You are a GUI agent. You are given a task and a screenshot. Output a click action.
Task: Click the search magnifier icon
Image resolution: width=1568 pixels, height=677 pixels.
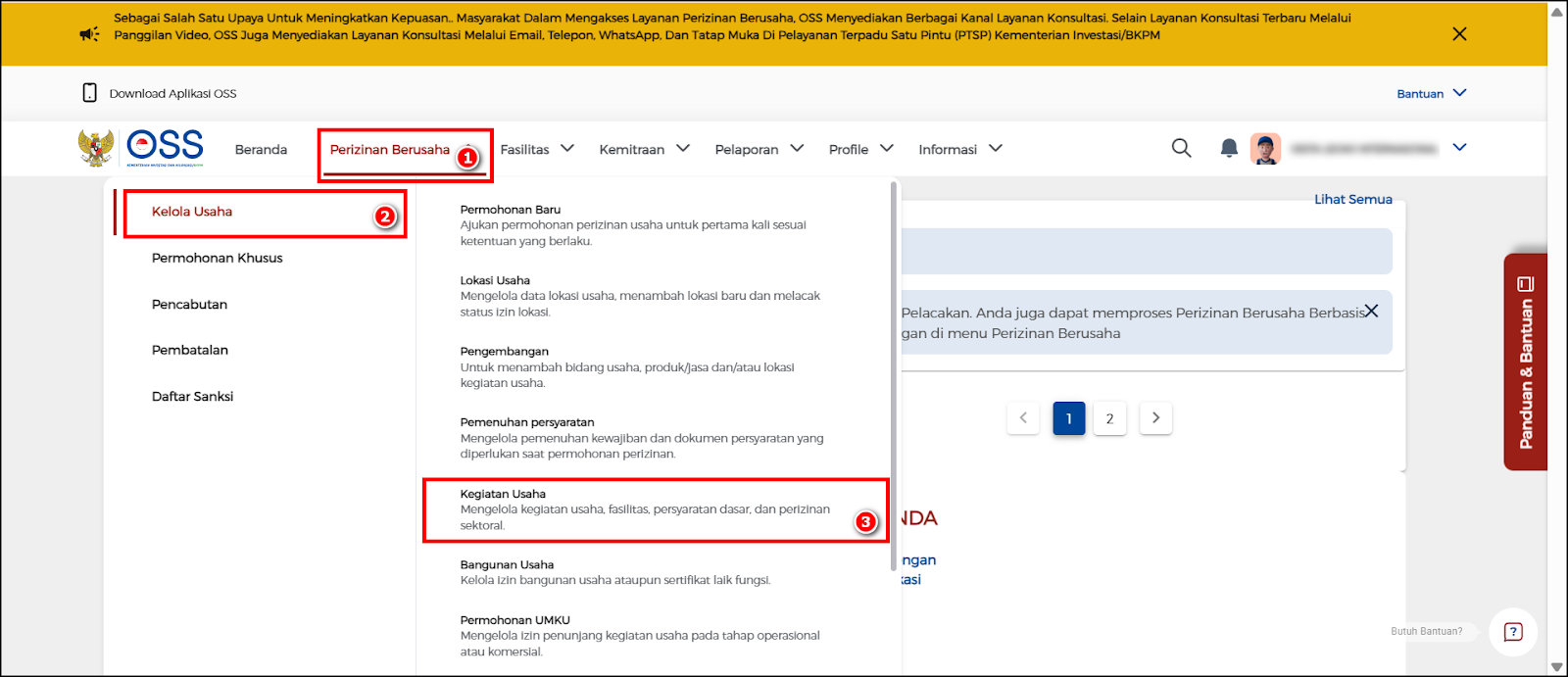click(1181, 148)
